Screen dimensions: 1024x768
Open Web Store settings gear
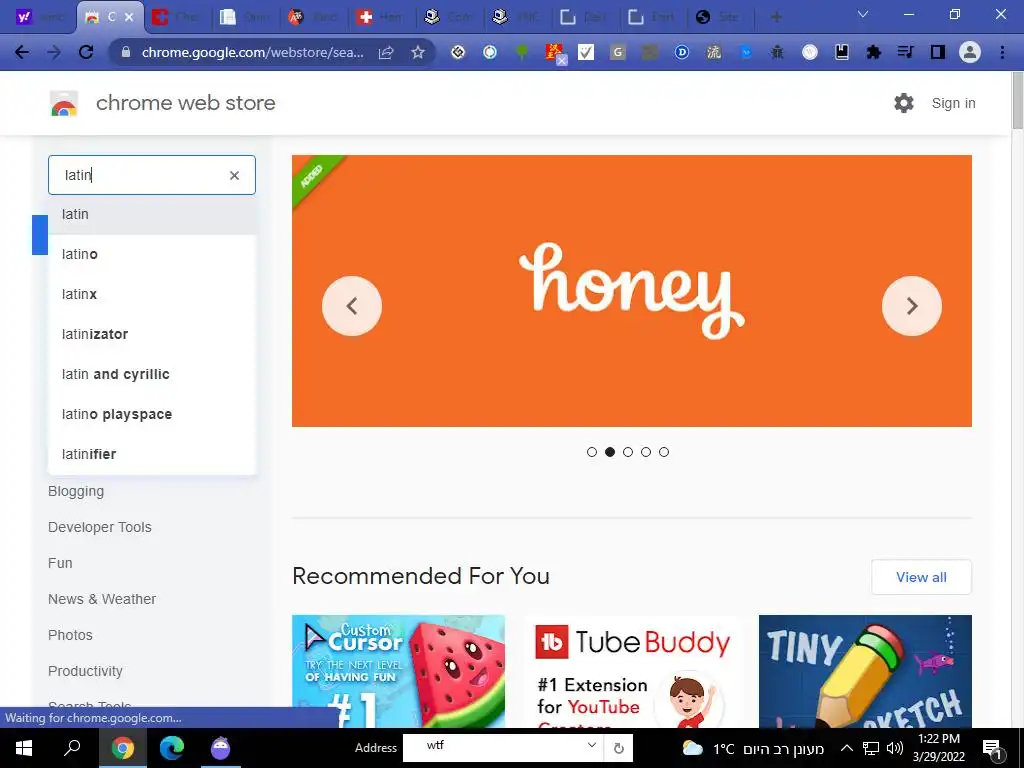pyautogui.click(x=904, y=103)
